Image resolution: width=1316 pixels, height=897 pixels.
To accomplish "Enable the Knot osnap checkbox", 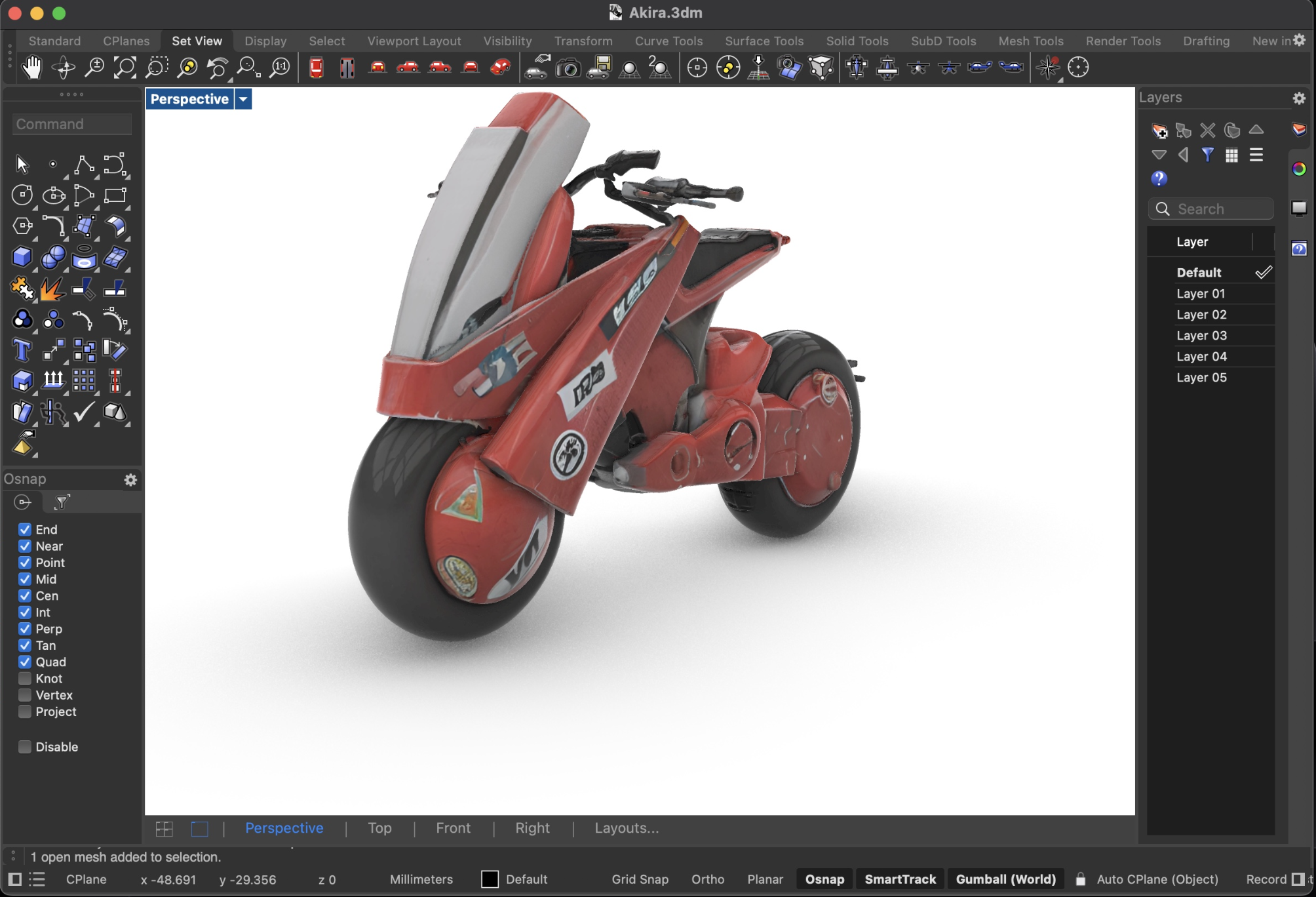I will pos(25,678).
